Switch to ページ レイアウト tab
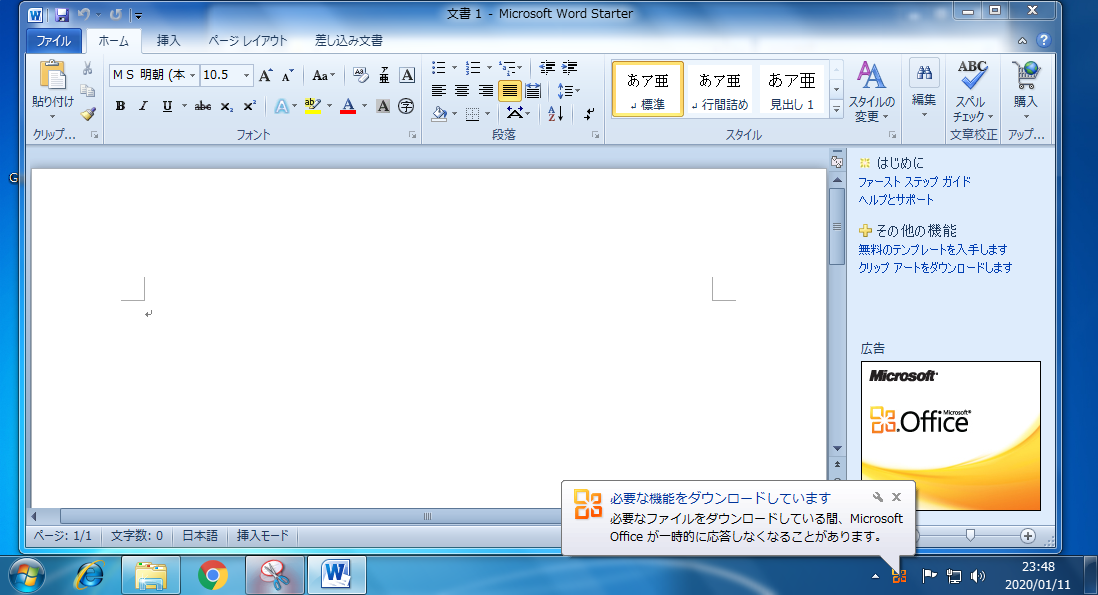The image size is (1098, 595). tap(248, 41)
